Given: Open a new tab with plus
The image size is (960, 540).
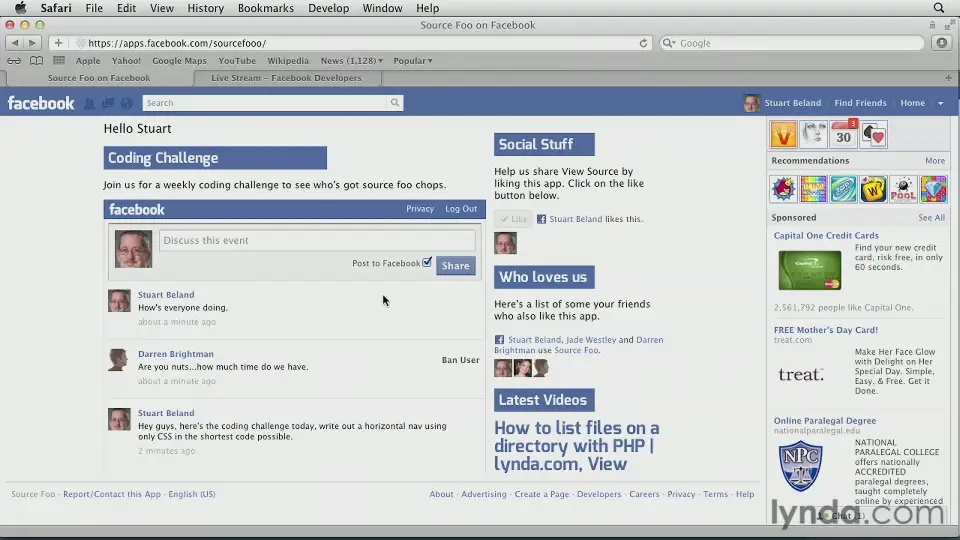Looking at the screenshot, I should coord(948,78).
